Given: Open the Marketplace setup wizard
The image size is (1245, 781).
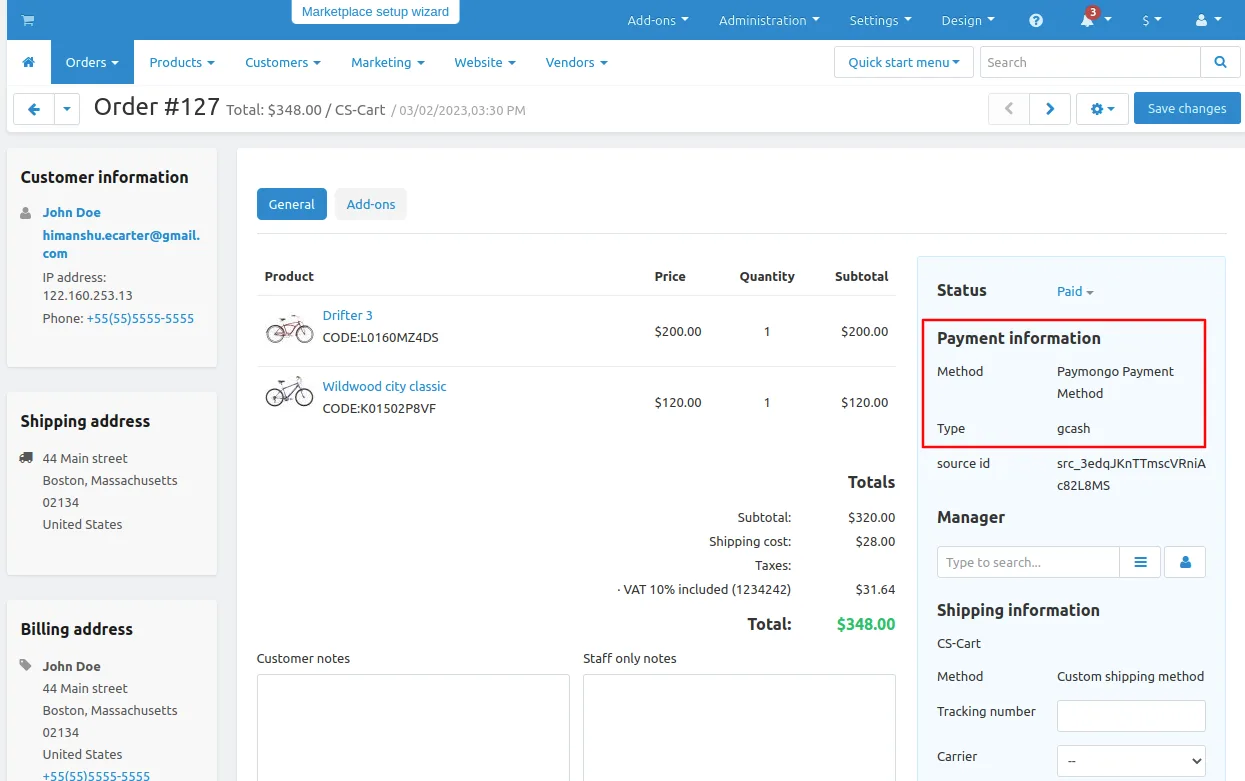Looking at the screenshot, I should click(x=375, y=12).
